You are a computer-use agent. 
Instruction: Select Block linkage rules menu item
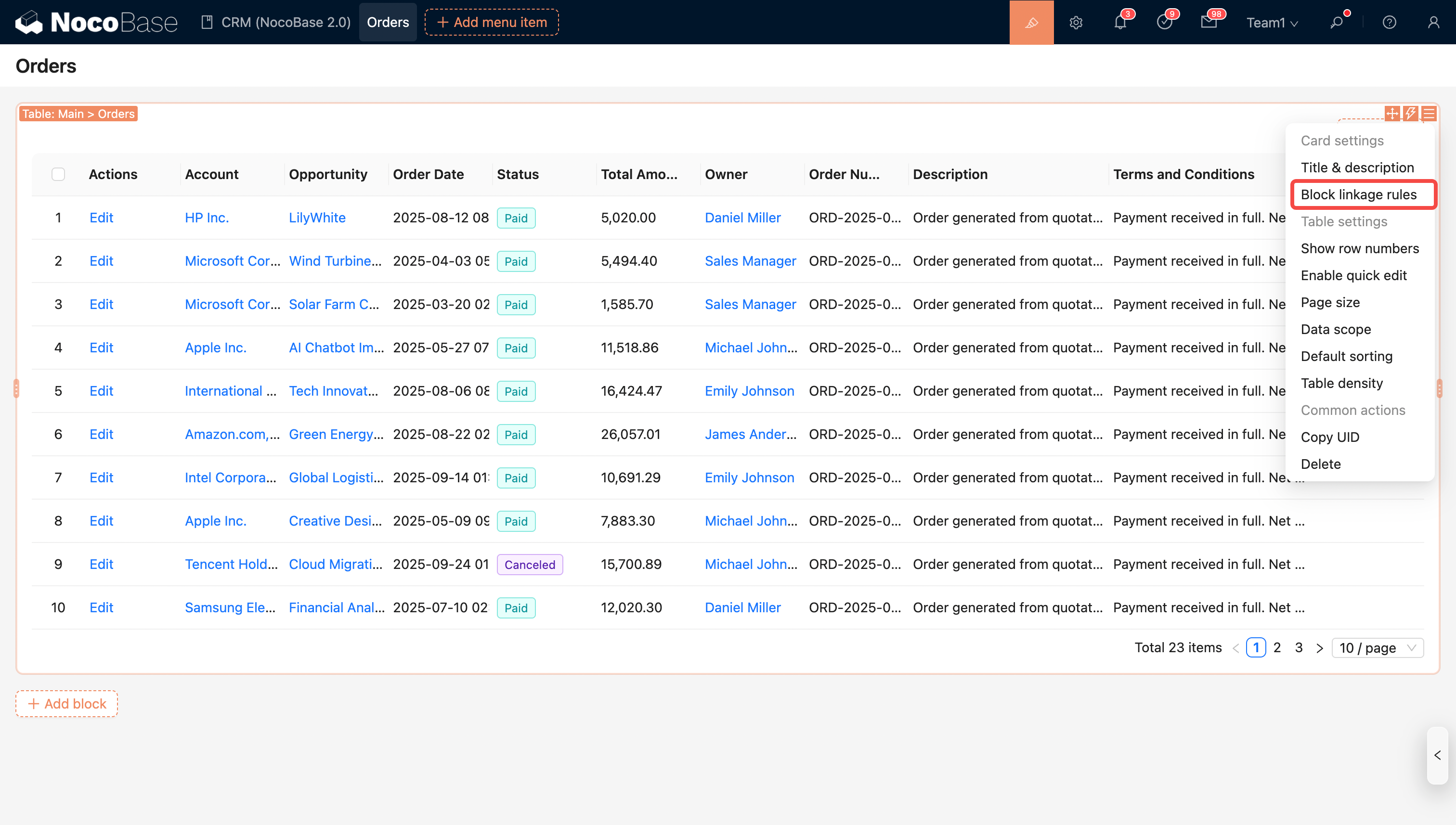(1359, 194)
